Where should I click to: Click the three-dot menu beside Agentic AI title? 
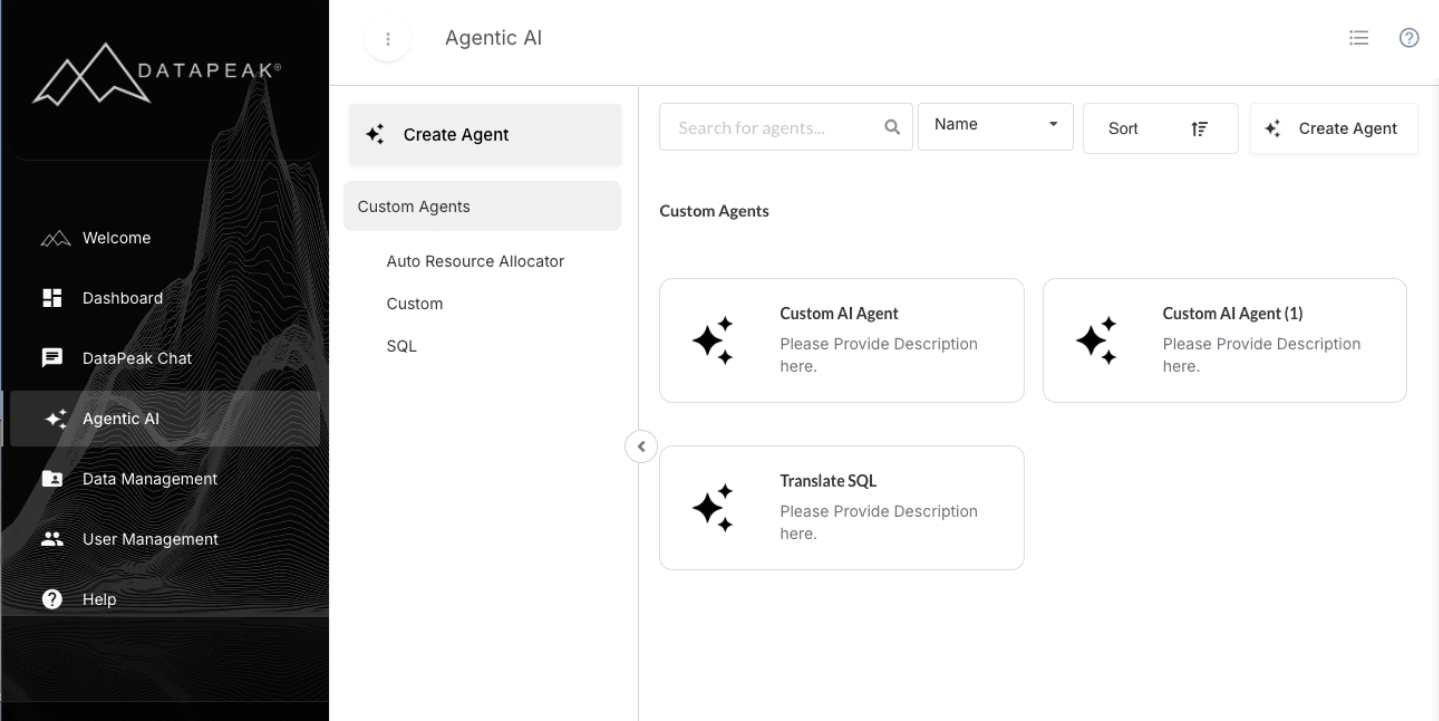388,38
